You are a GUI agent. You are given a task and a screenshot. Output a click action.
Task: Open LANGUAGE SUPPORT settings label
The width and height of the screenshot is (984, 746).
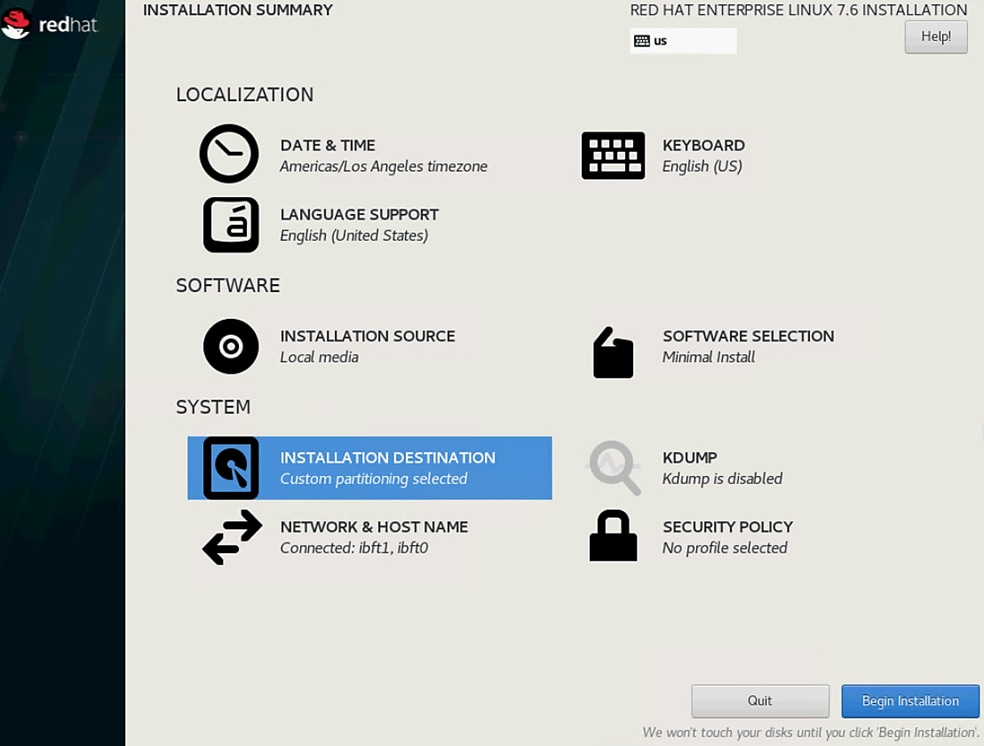(x=359, y=215)
